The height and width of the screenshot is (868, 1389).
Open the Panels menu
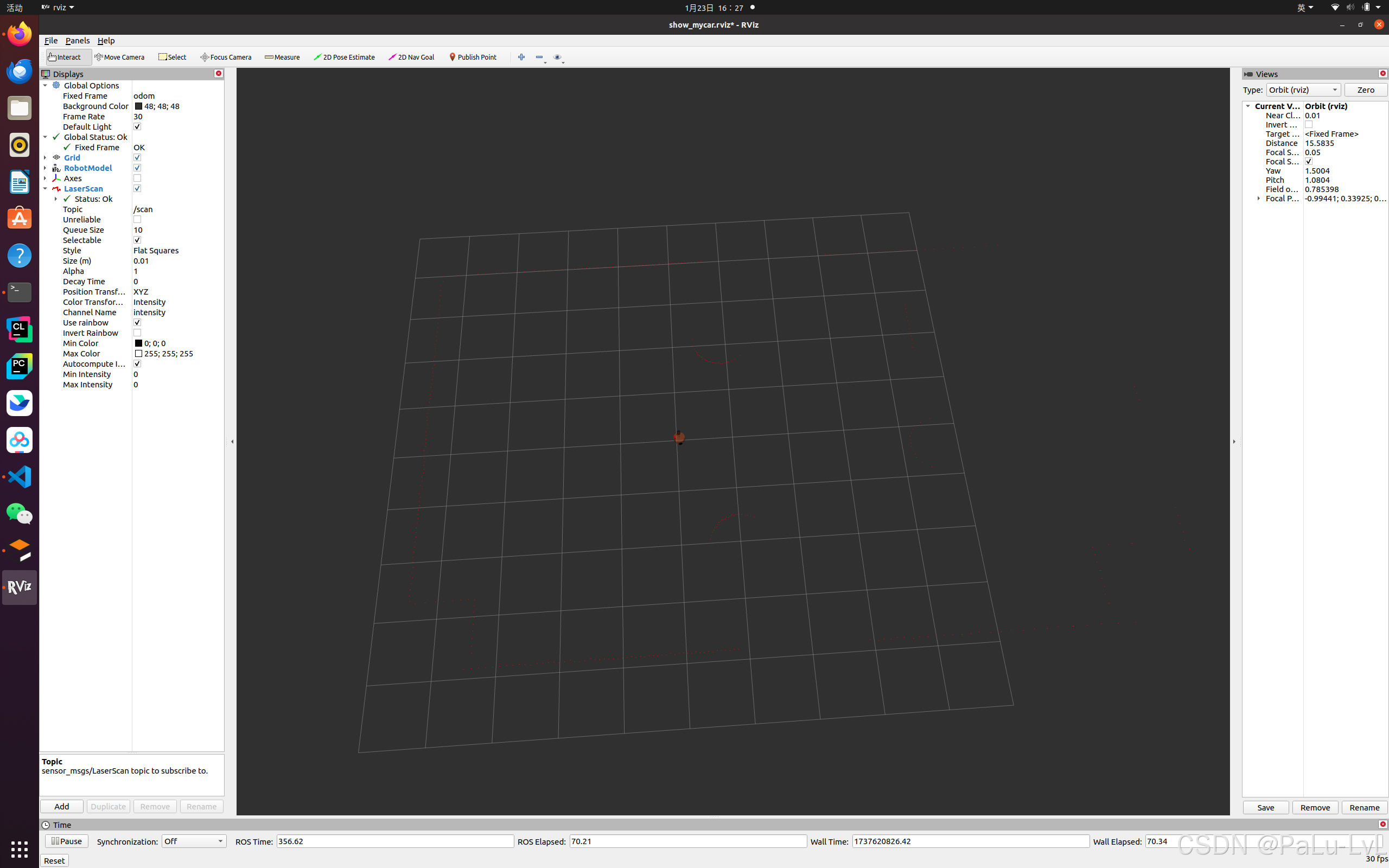point(78,41)
